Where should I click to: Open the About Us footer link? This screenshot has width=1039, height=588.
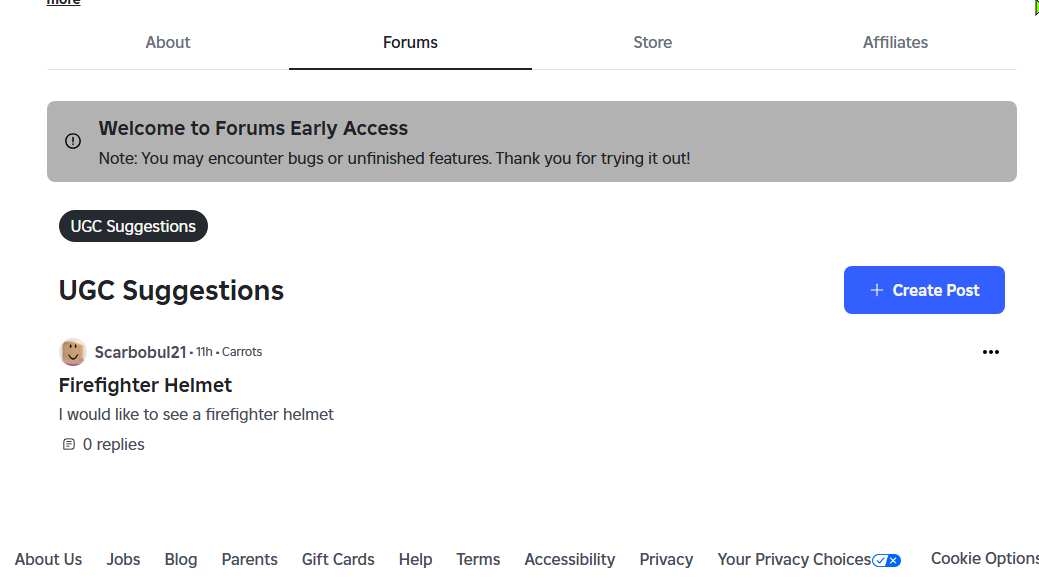click(49, 560)
